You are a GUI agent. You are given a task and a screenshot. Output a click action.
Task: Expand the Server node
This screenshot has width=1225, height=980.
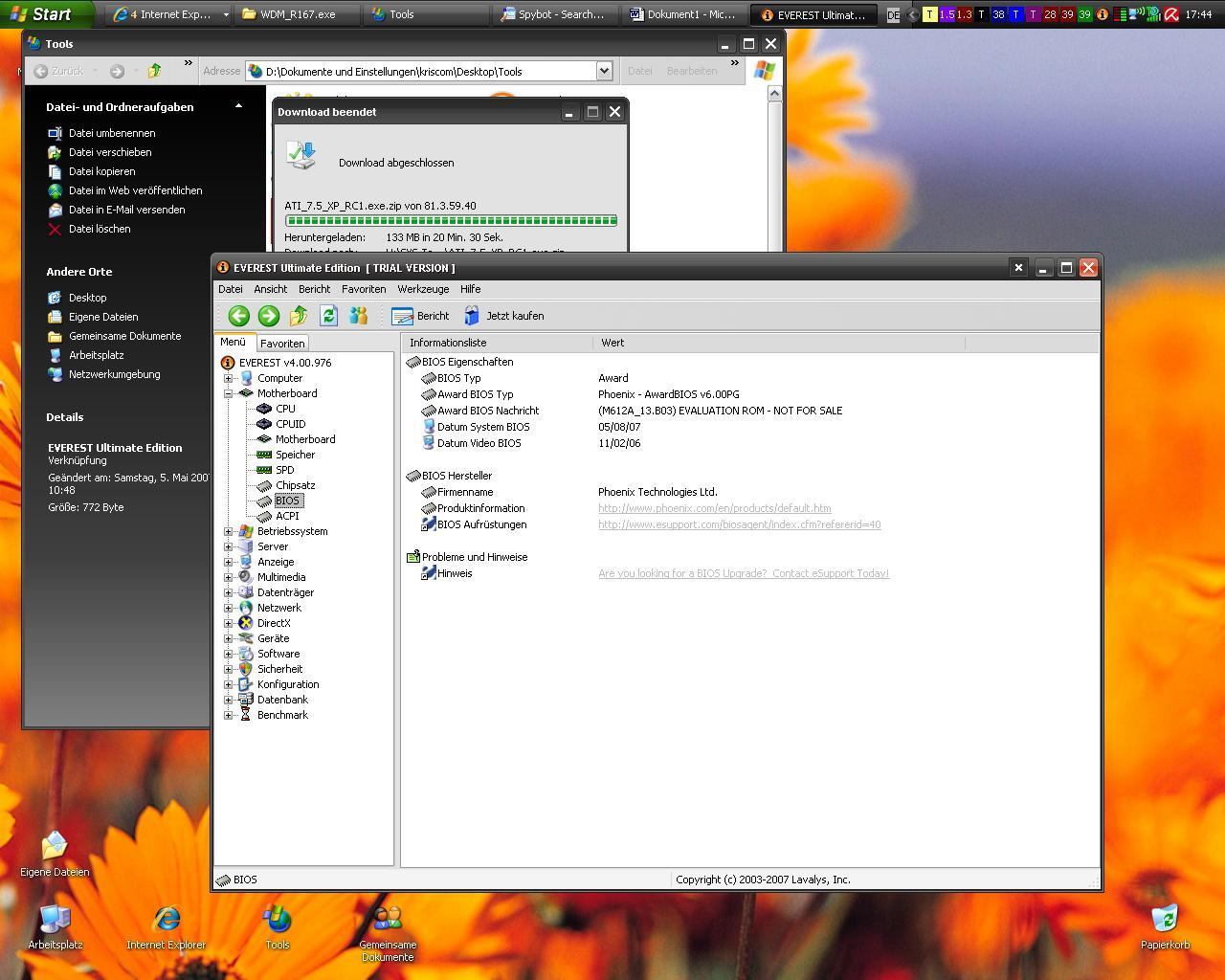pos(229,546)
